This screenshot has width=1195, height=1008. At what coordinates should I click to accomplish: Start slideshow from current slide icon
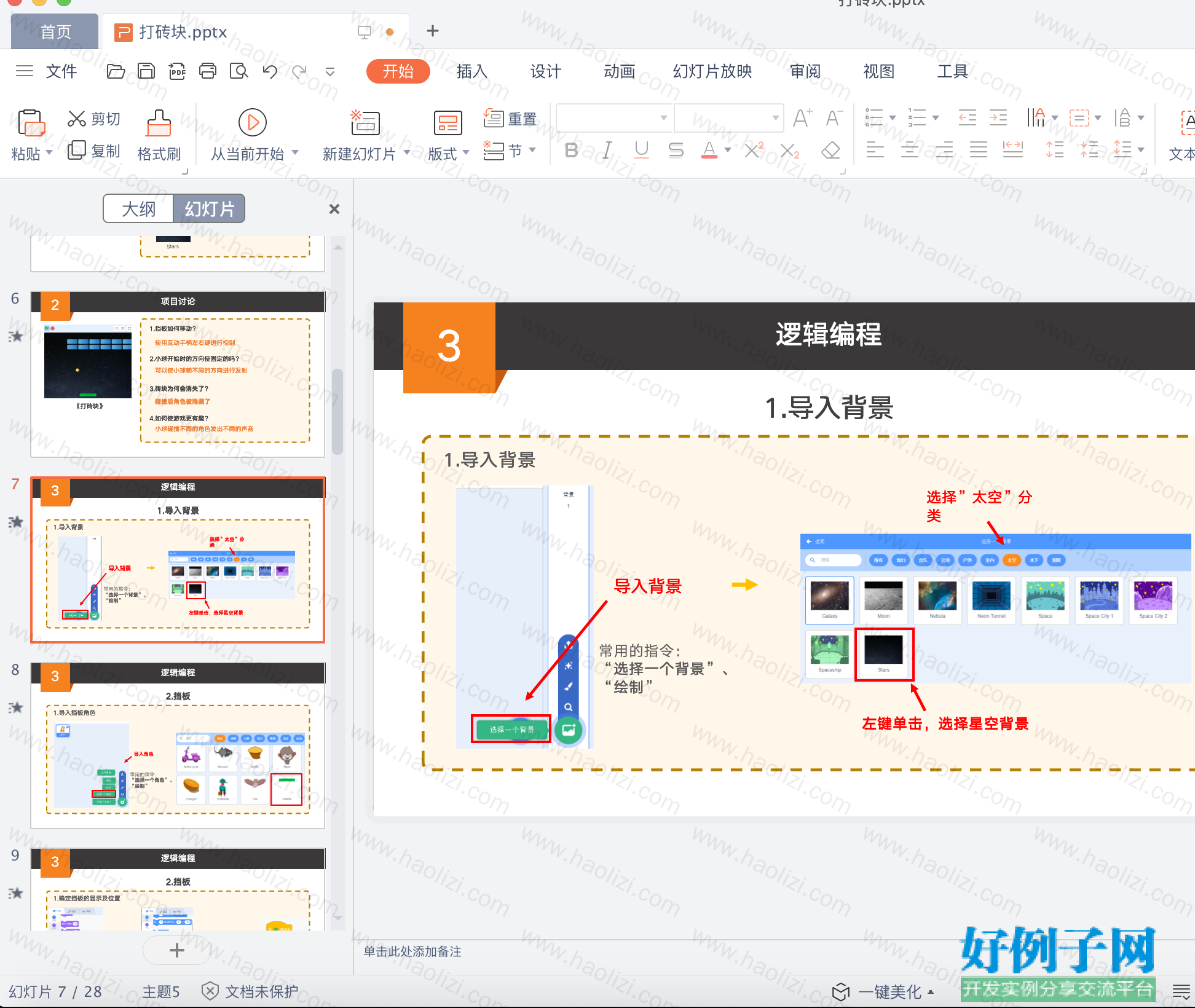(253, 122)
